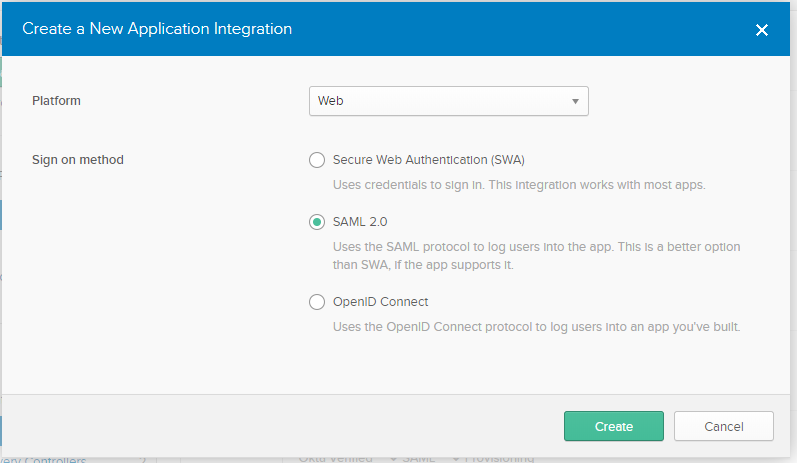Open the Platform dropdown showing Web
797x463 pixels.
(440, 101)
